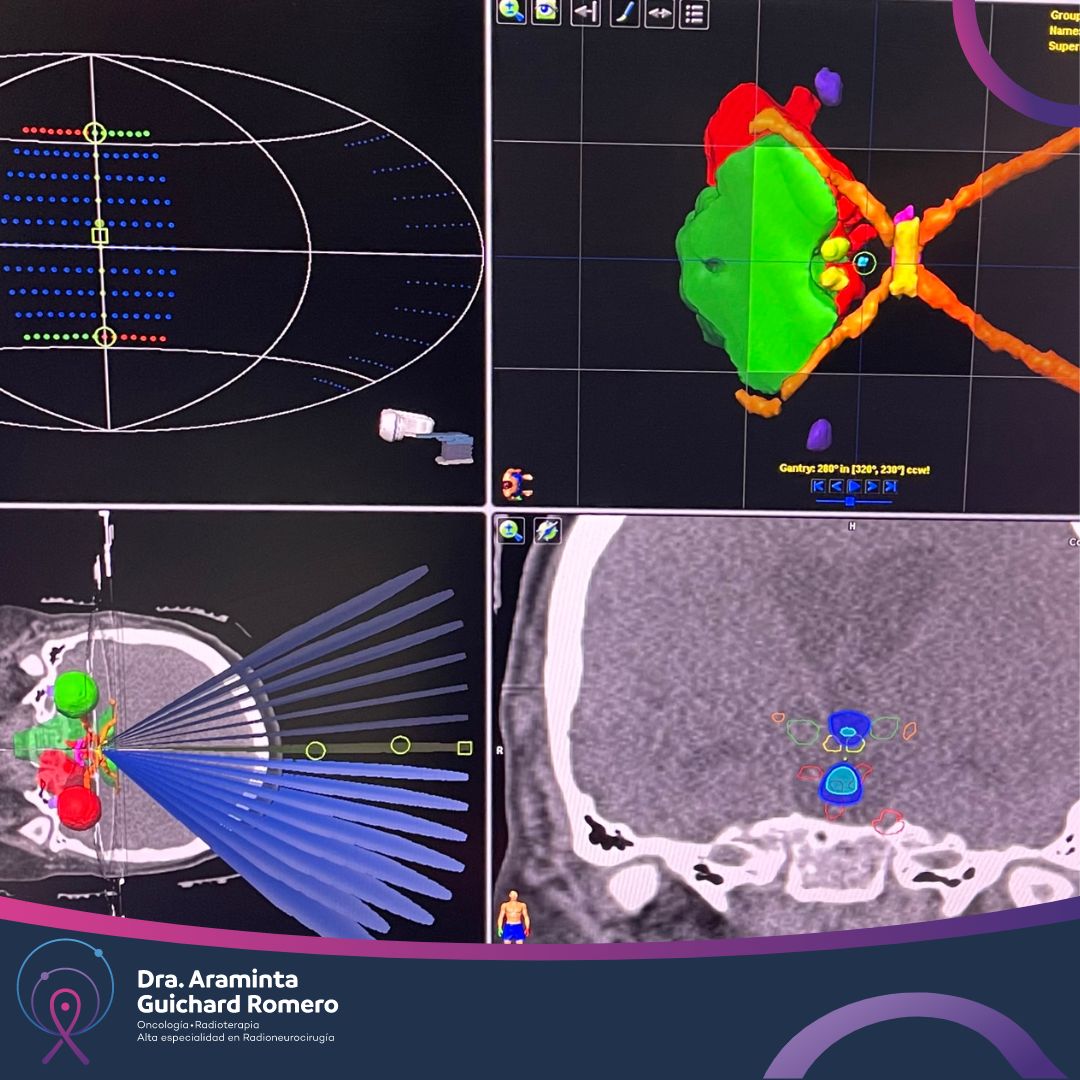This screenshot has height=1080, width=1080.
Task: Step back one gantry position
Action: [x=836, y=486]
